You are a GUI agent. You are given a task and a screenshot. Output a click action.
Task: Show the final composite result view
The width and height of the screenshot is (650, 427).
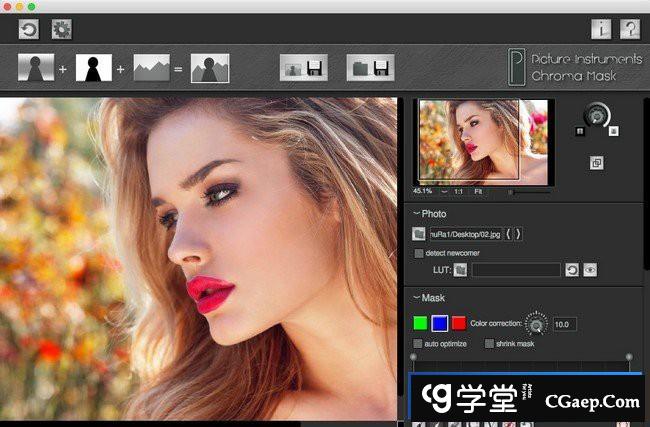click(x=210, y=68)
